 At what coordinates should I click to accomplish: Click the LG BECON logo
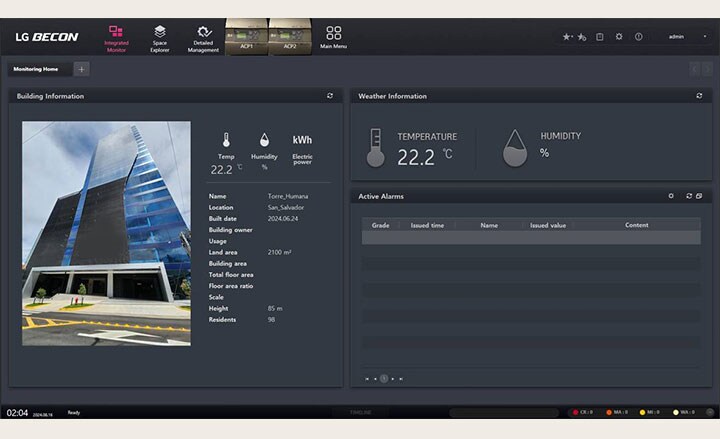coord(47,37)
